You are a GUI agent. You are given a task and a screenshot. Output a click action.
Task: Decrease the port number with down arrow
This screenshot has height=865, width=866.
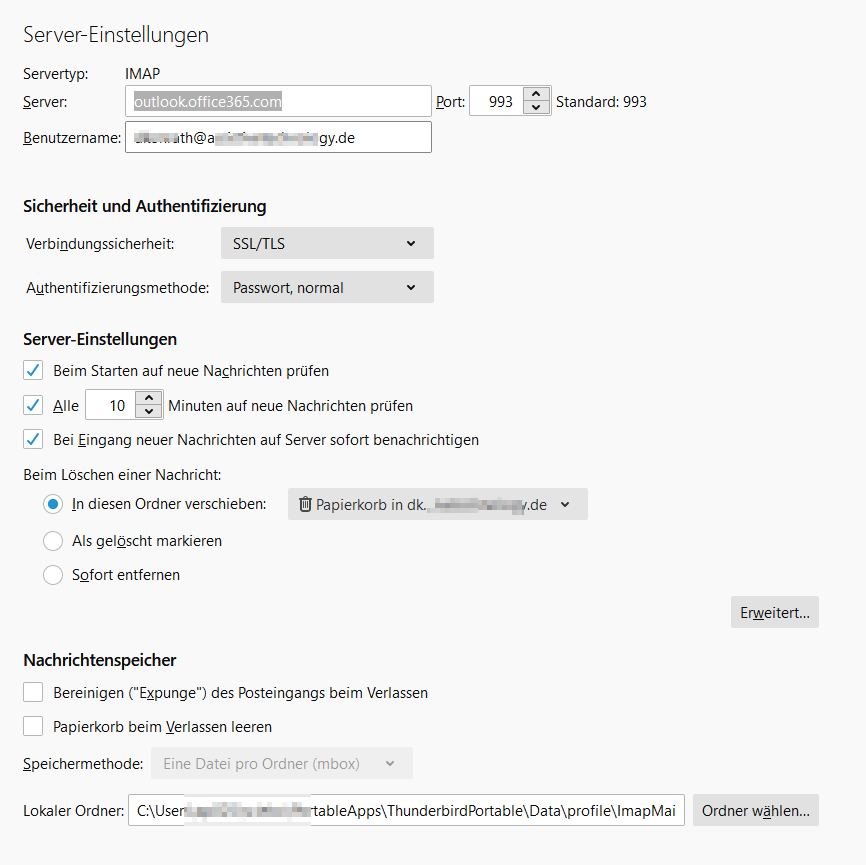pyautogui.click(x=537, y=108)
